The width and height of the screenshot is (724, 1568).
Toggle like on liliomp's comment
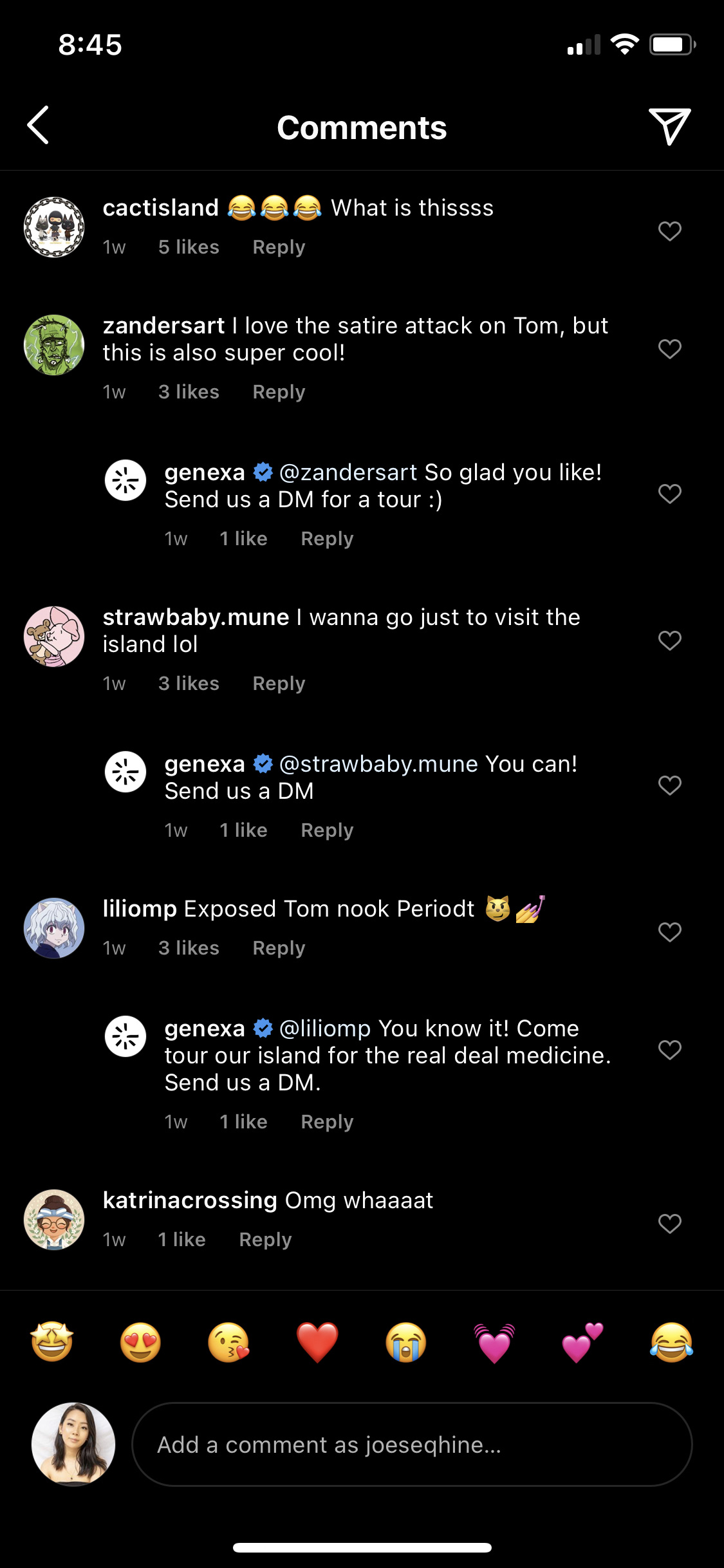669,932
